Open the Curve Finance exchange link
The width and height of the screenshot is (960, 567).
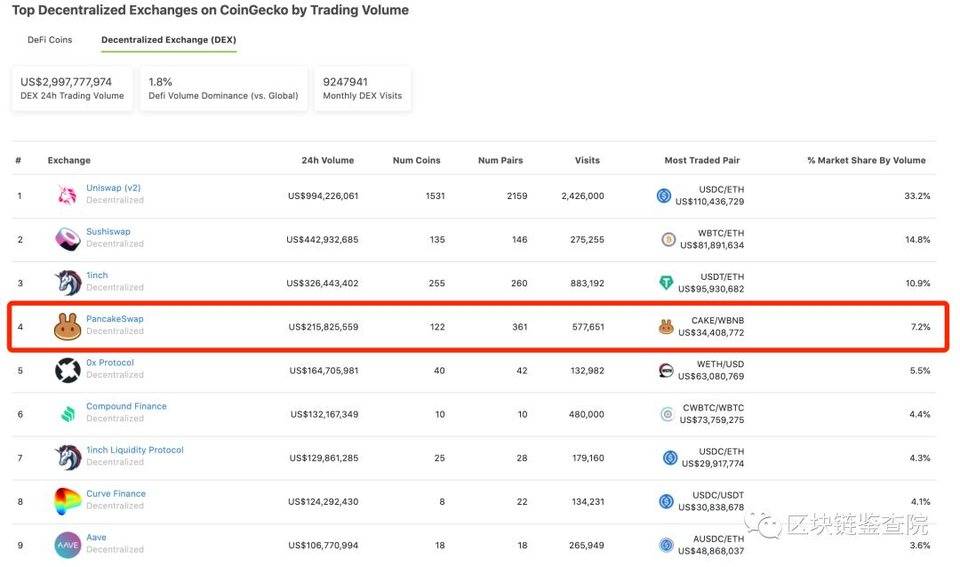point(116,494)
